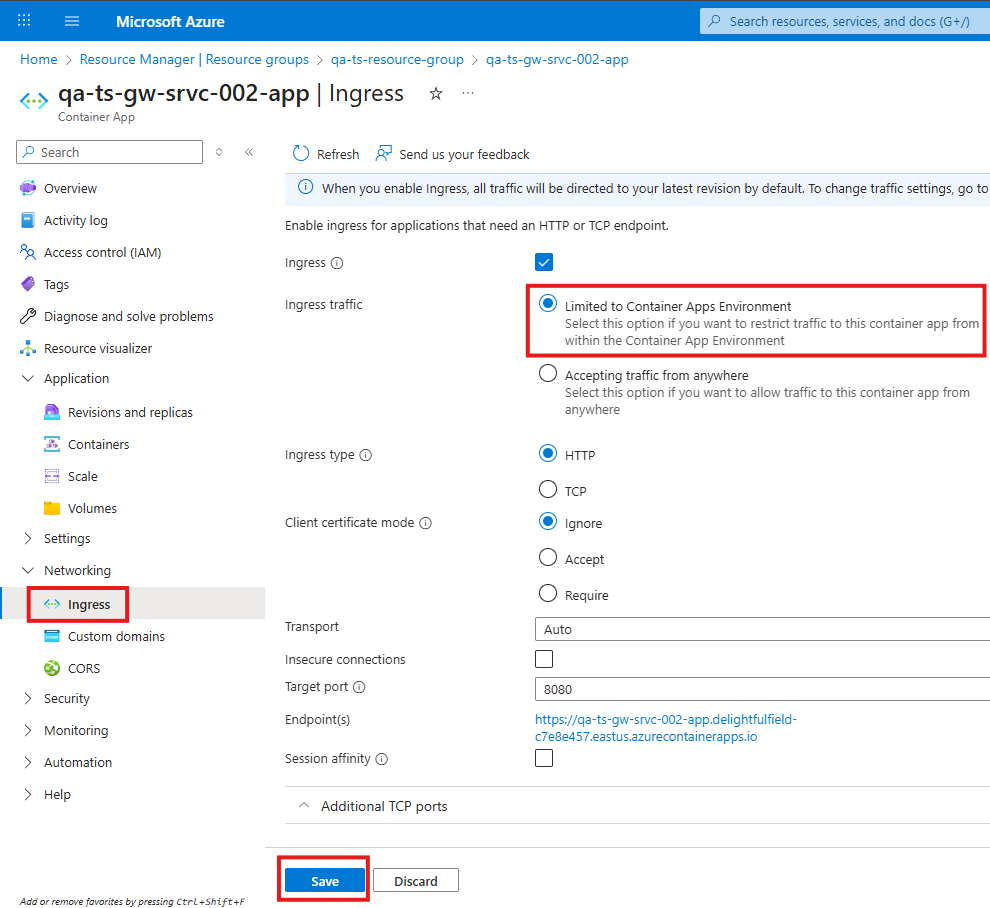Expand the Monitoring section
Screen dimensions: 990x908
pyautogui.click(x=28, y=731)
